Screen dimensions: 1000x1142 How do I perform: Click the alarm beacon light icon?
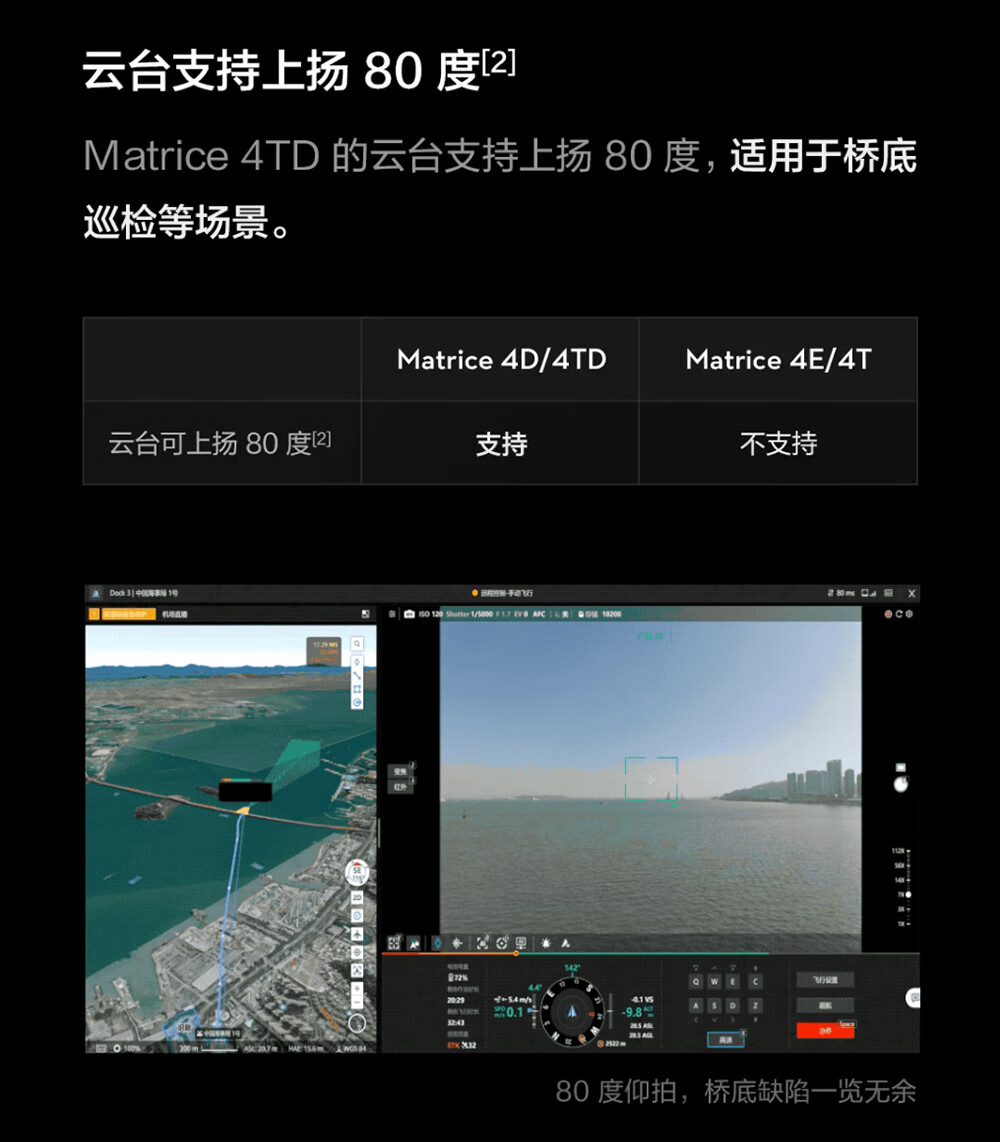click(x=546, y=943)
